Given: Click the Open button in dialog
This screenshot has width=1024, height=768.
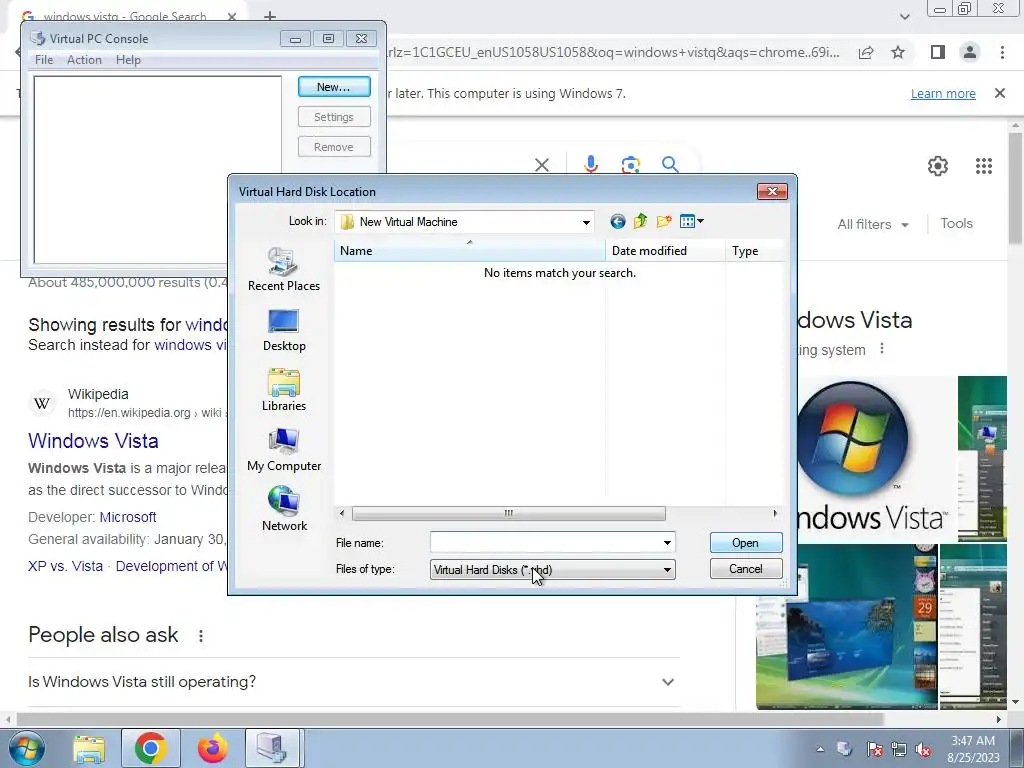Looking at the screenshot, I should 746,543.
